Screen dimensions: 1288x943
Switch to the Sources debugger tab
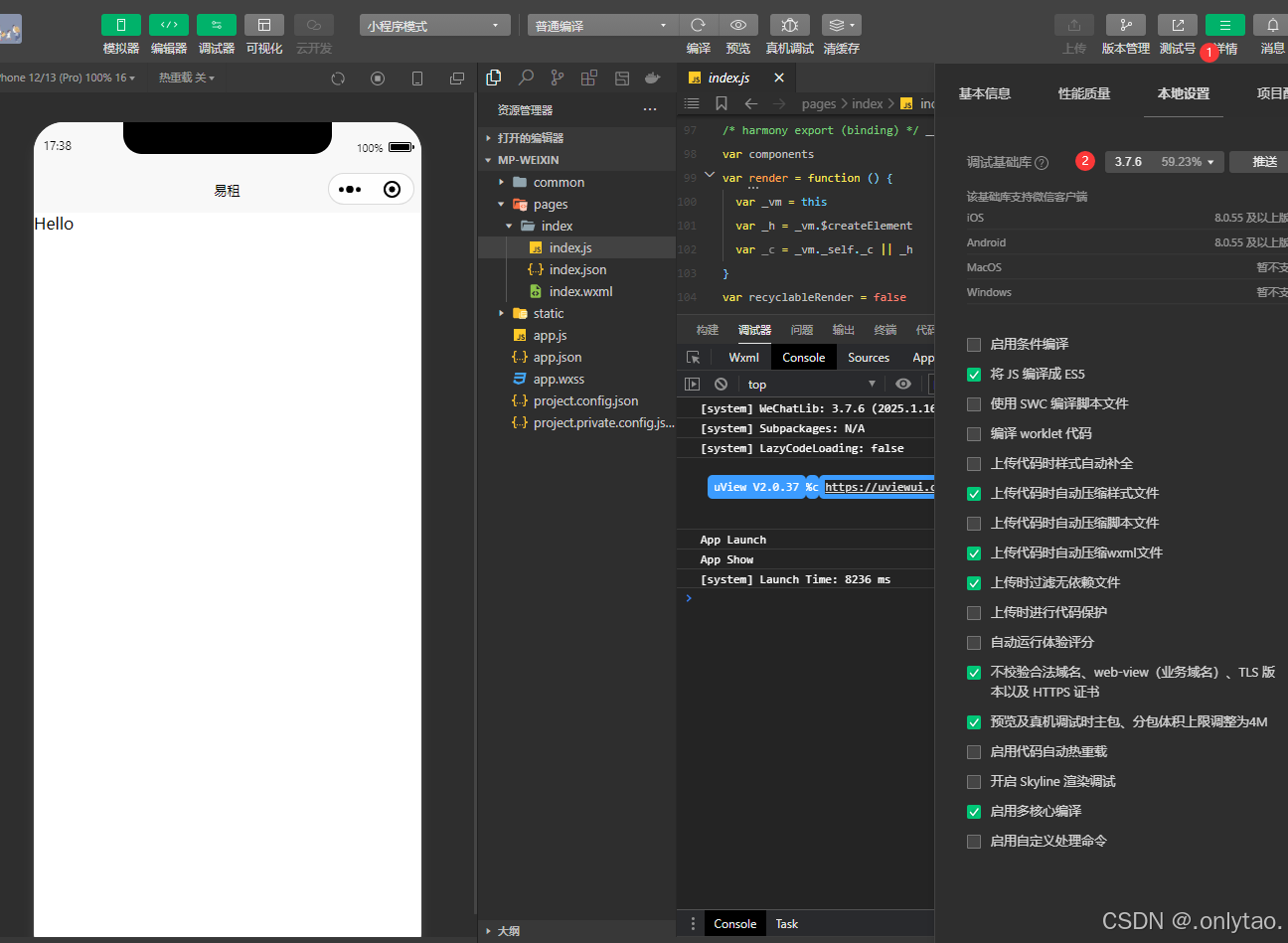tap(868, 357)
